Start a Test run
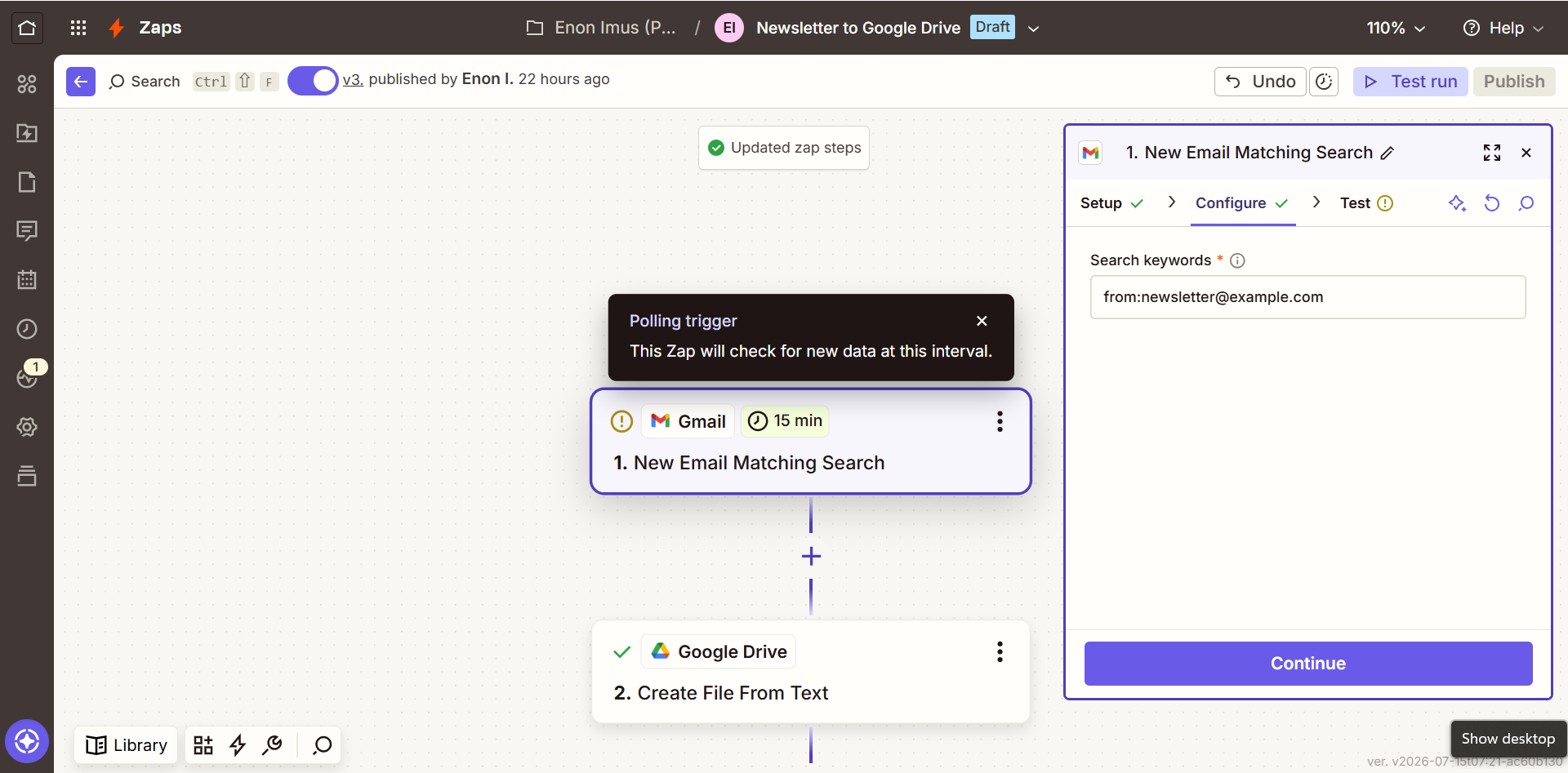The image size is (1568, 773). click(1410, 81)
